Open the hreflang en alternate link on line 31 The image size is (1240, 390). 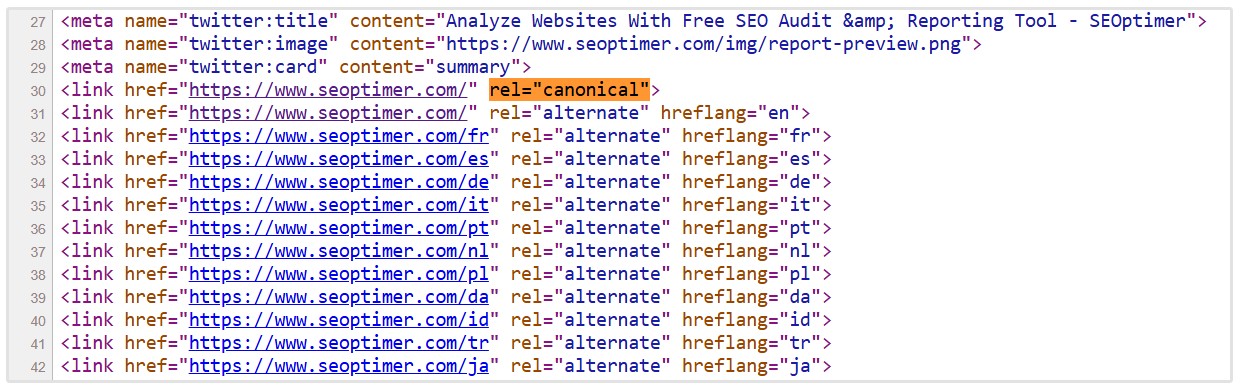coord(328,113)
